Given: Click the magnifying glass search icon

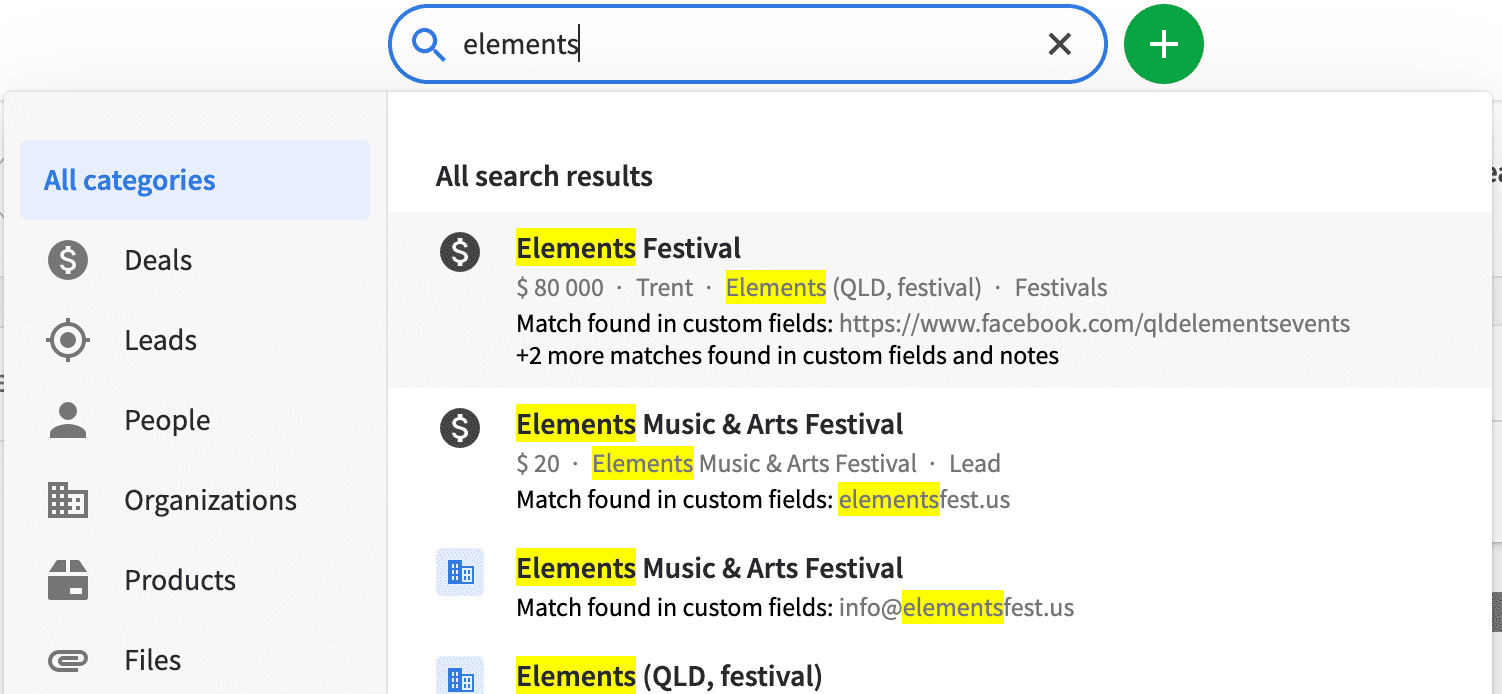Looking at the screenshot, I should coord(429,45).
